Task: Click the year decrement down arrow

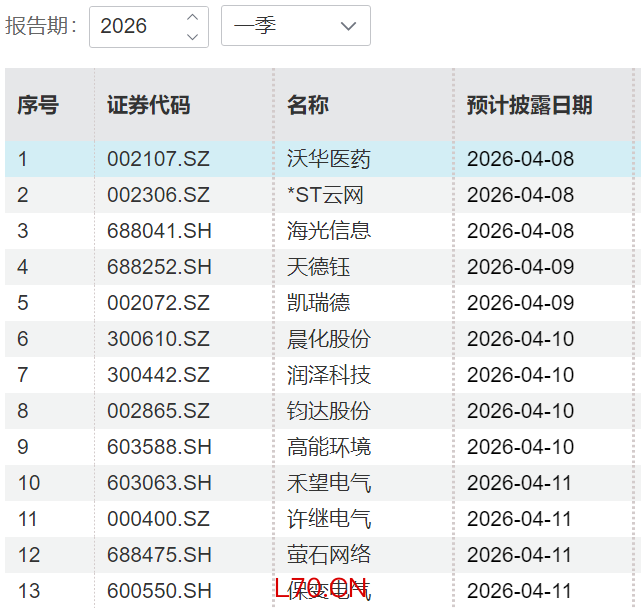Action: (193, 36)
